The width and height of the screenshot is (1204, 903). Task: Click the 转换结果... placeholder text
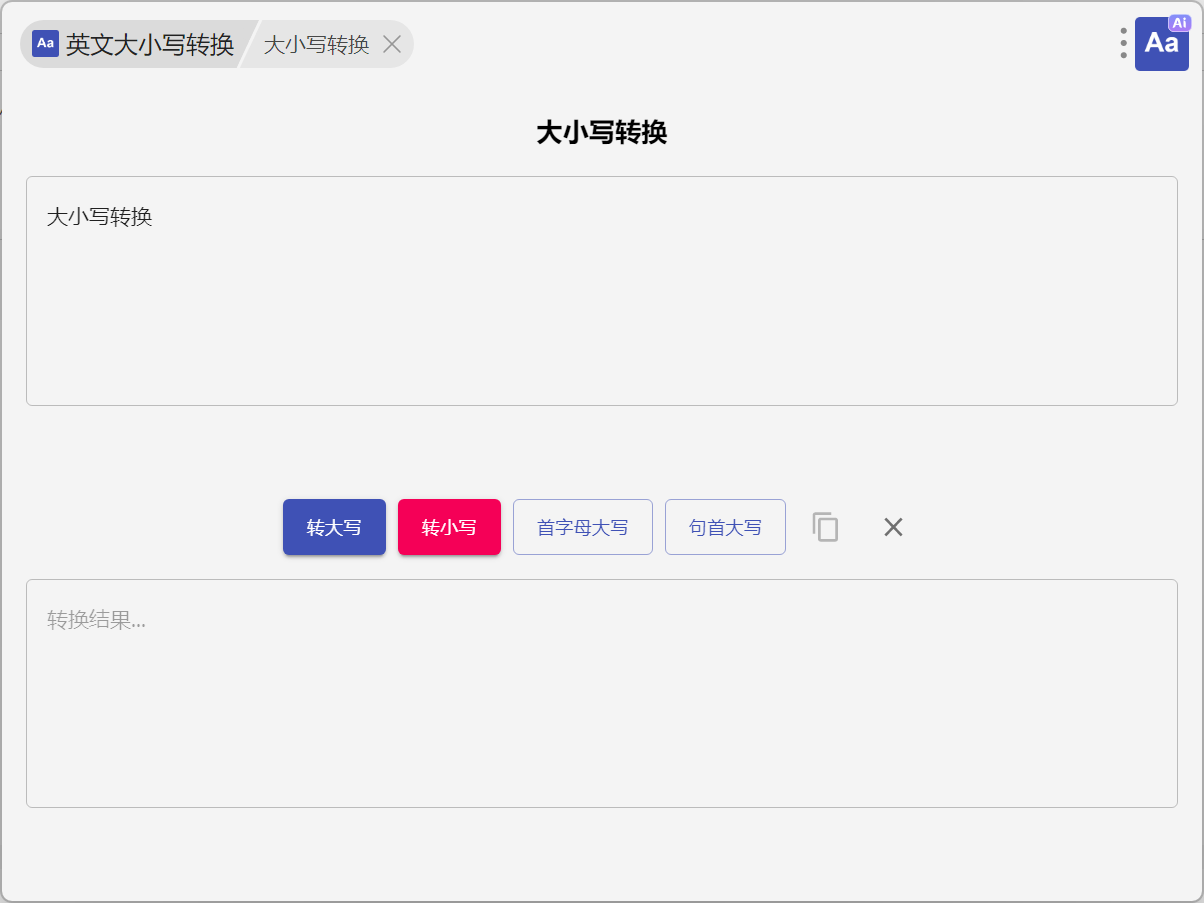pos(96,620)
